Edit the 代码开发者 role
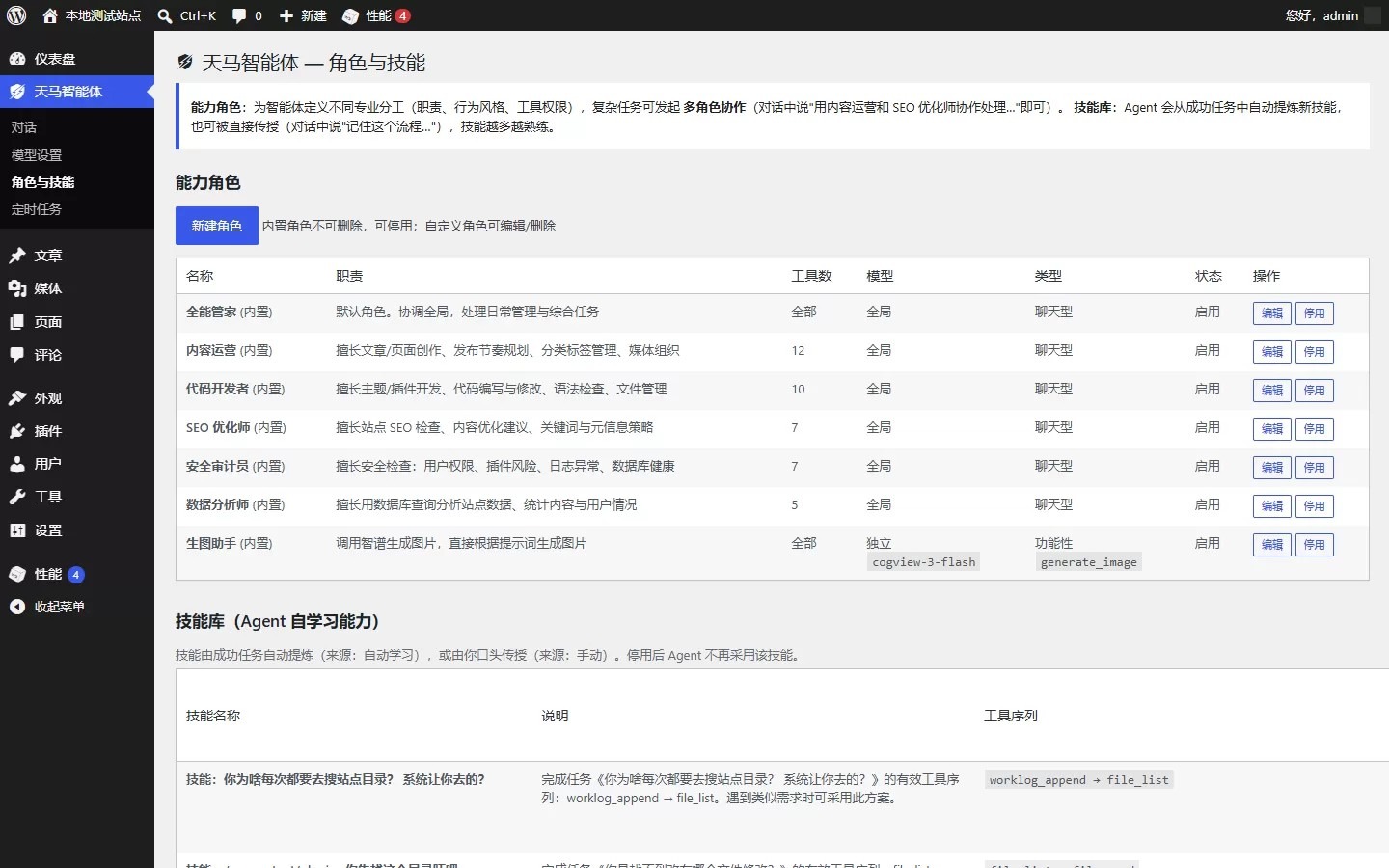This screenshot has height=868, width=1389. coord(1272,391)
